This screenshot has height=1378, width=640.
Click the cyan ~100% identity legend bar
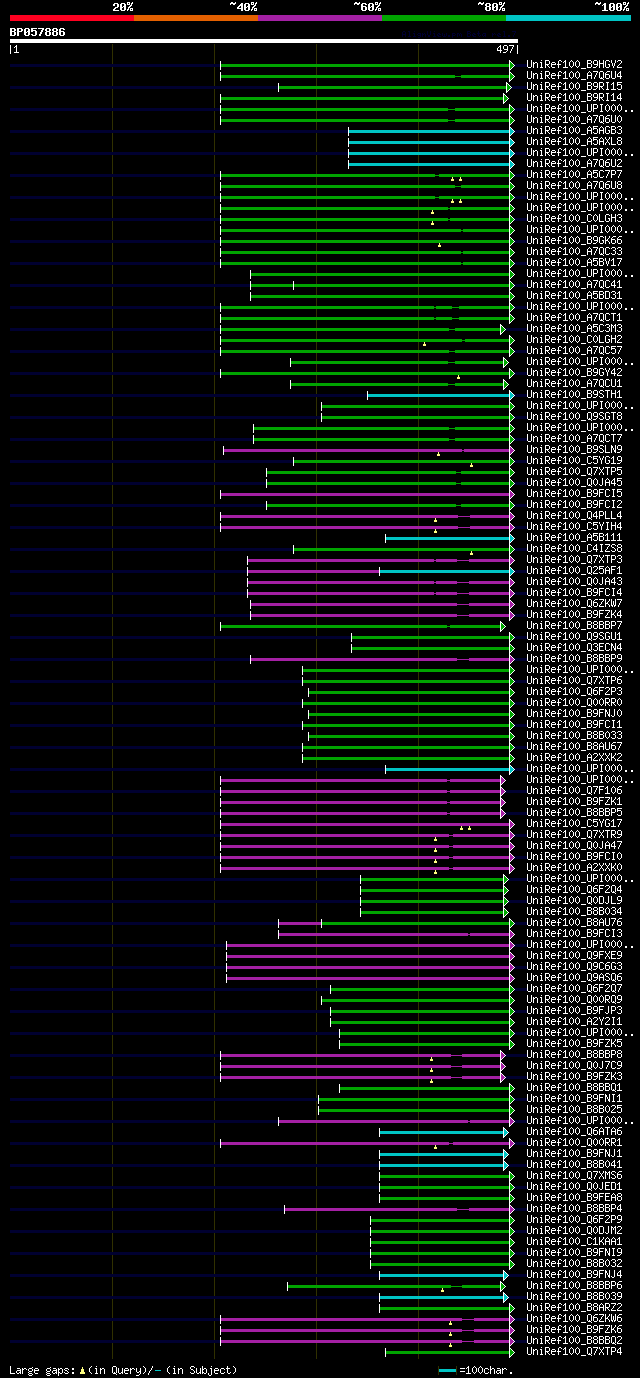pyautogui.click(x=568, y=18)
